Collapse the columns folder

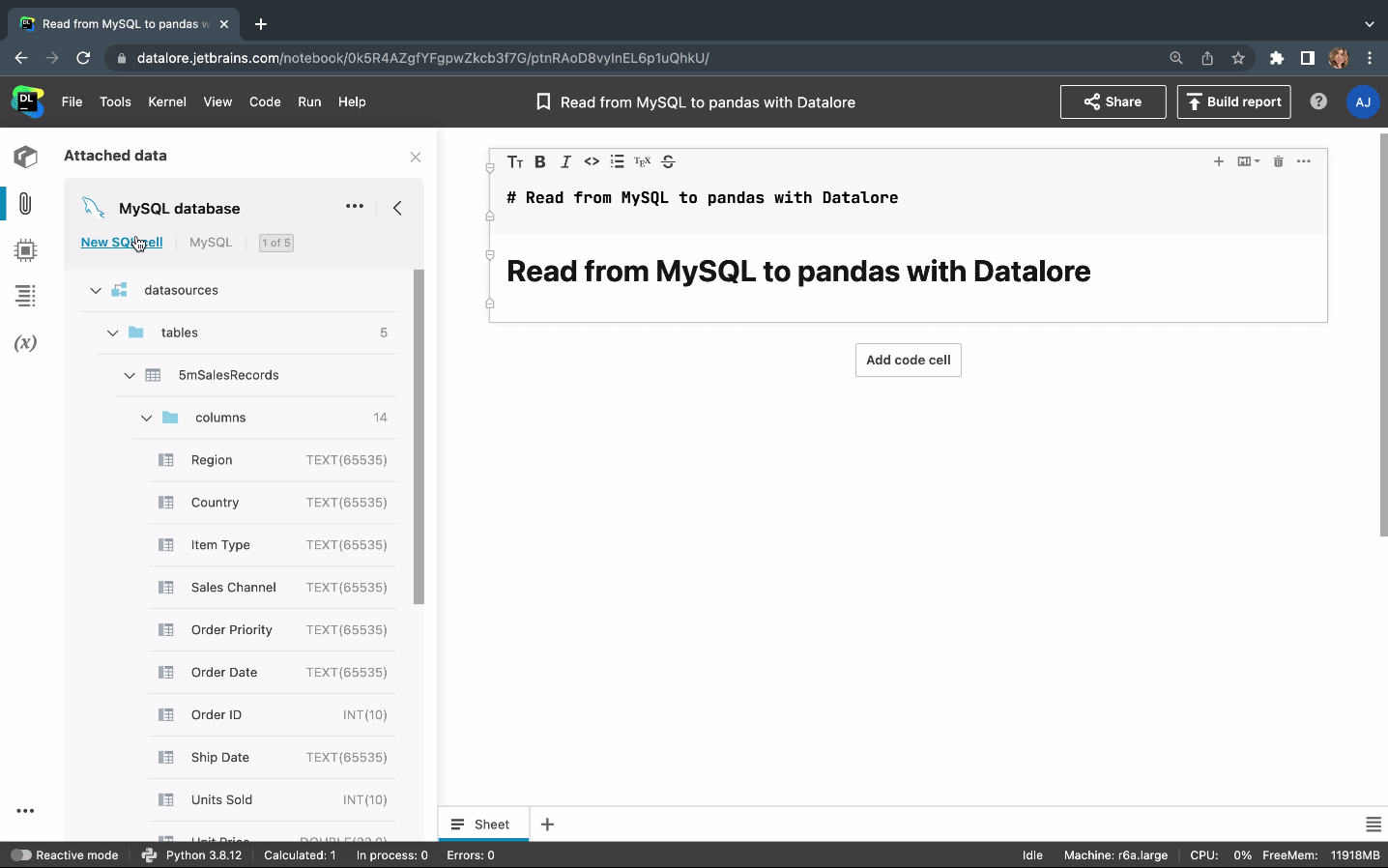(x=147, y=418)
